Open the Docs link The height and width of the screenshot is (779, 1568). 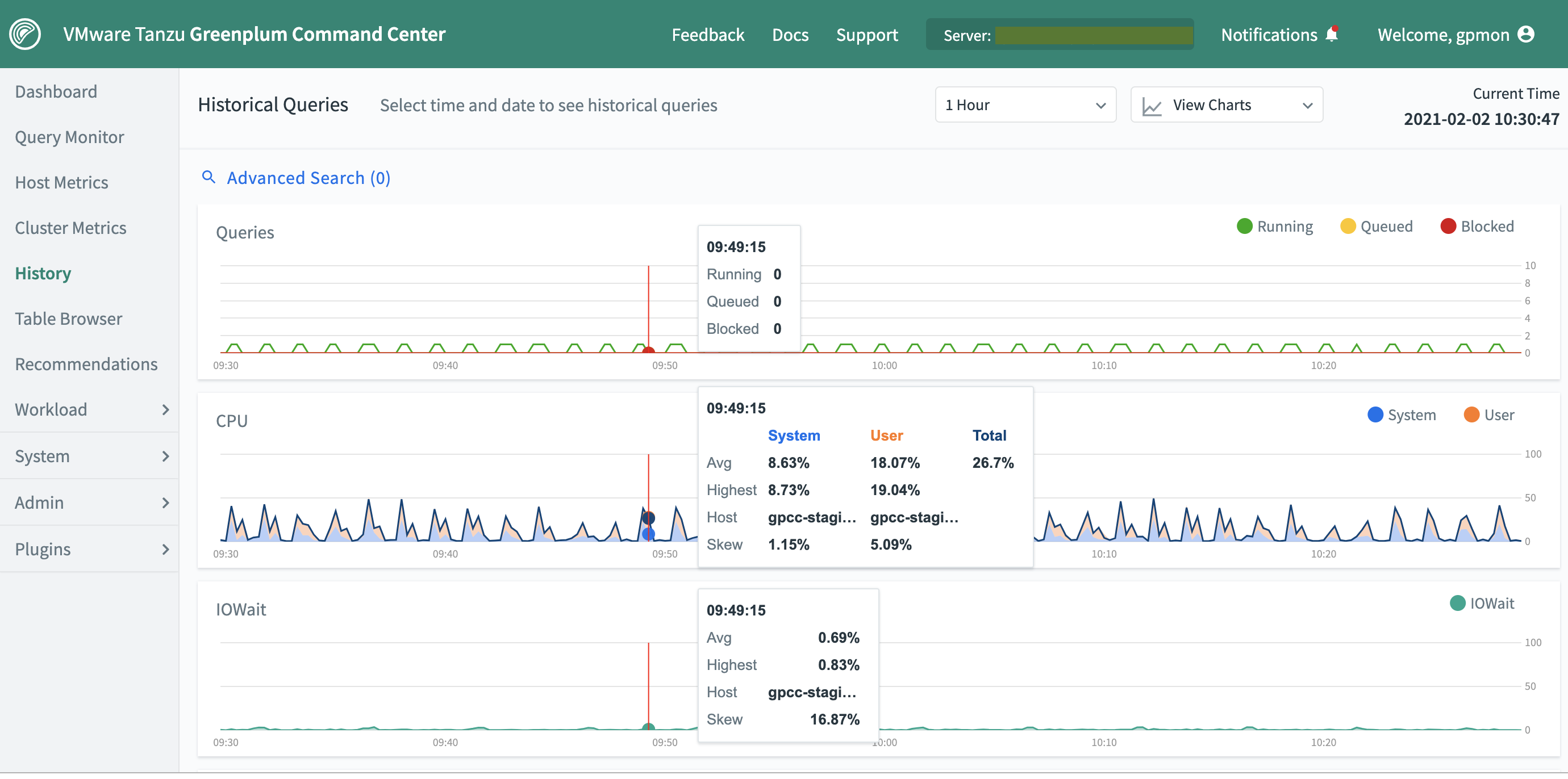tap(790, 35)
